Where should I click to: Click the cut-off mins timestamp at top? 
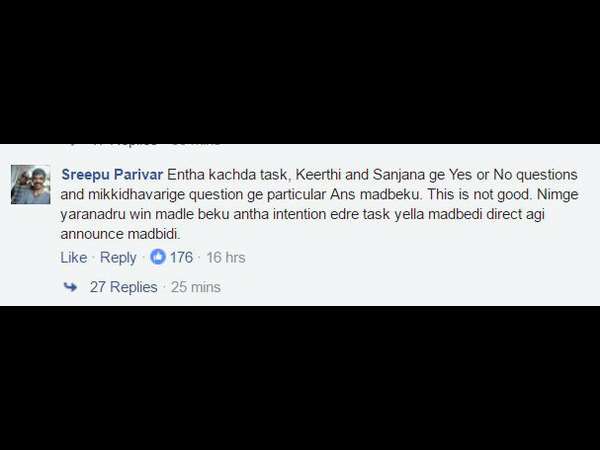[195, 145]
